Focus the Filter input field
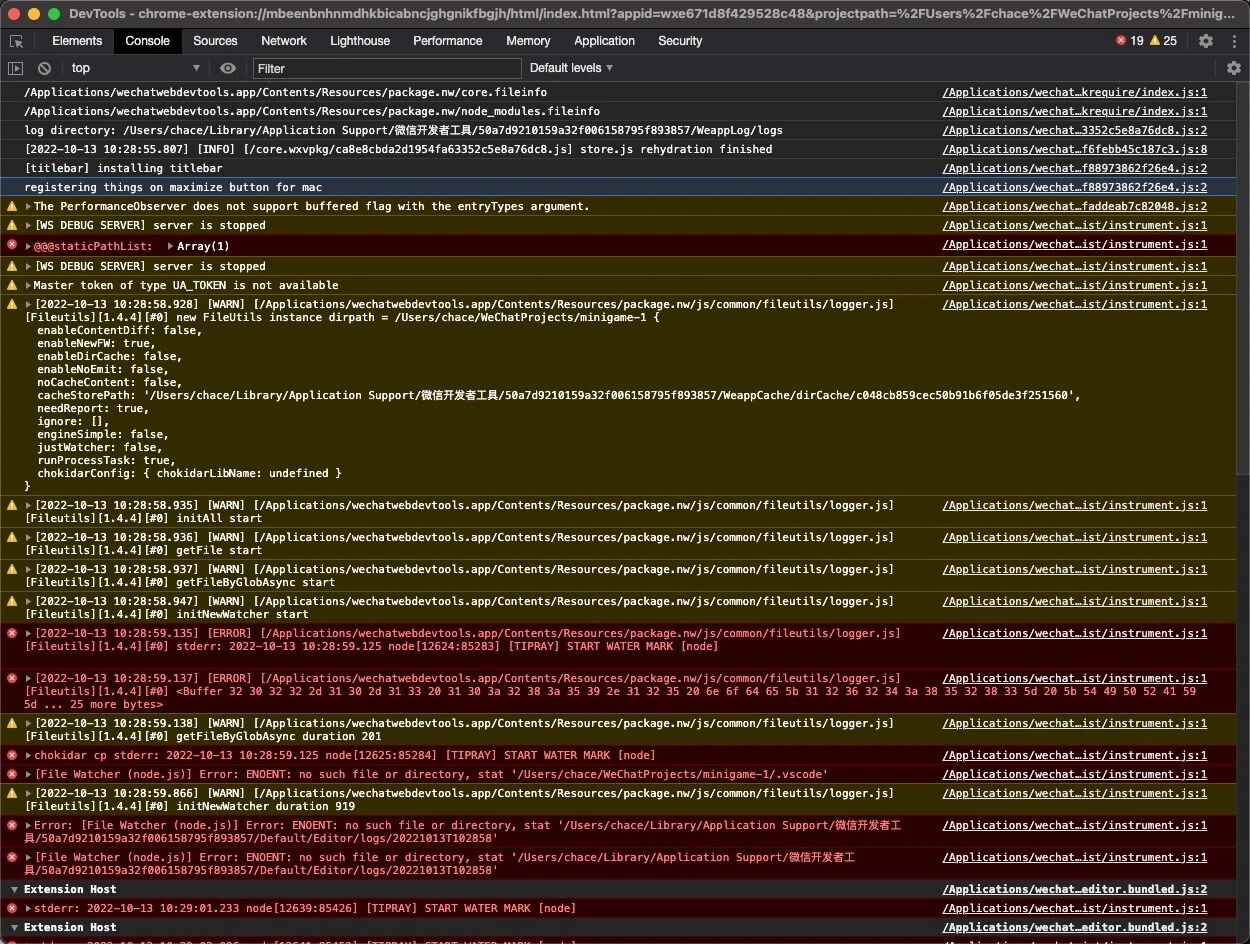Screen dimensions: 1250x944 point(387,68)
